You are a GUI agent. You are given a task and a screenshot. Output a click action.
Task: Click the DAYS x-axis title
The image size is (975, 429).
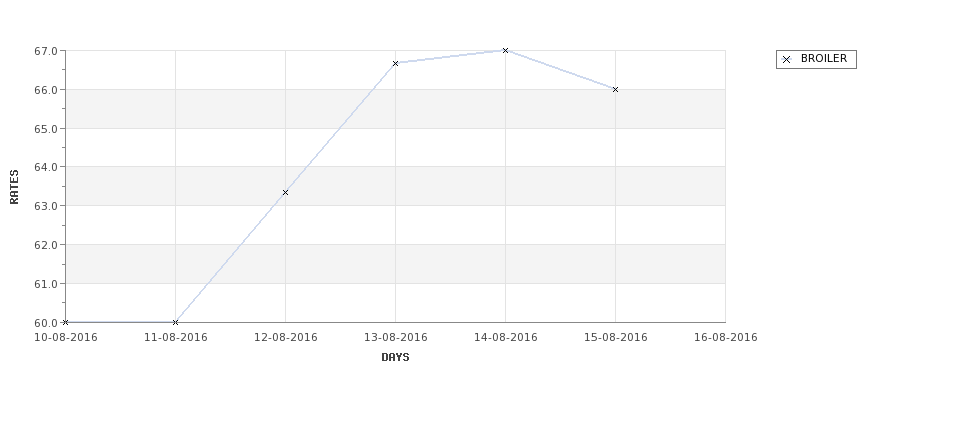[395, 357]
